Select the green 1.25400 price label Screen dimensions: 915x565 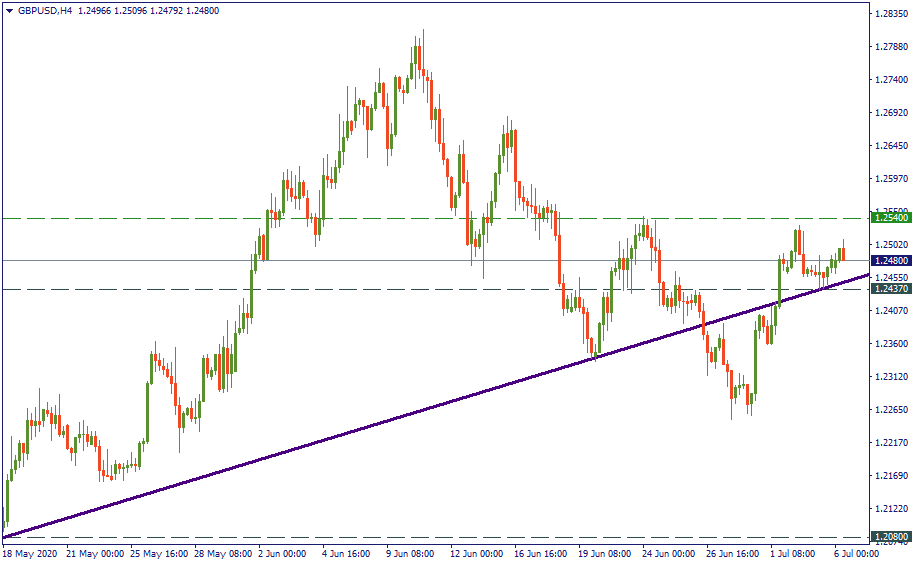coord(890,217)
